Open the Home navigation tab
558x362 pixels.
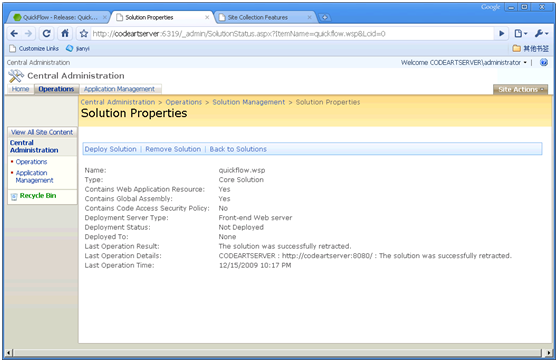point(20,89)
